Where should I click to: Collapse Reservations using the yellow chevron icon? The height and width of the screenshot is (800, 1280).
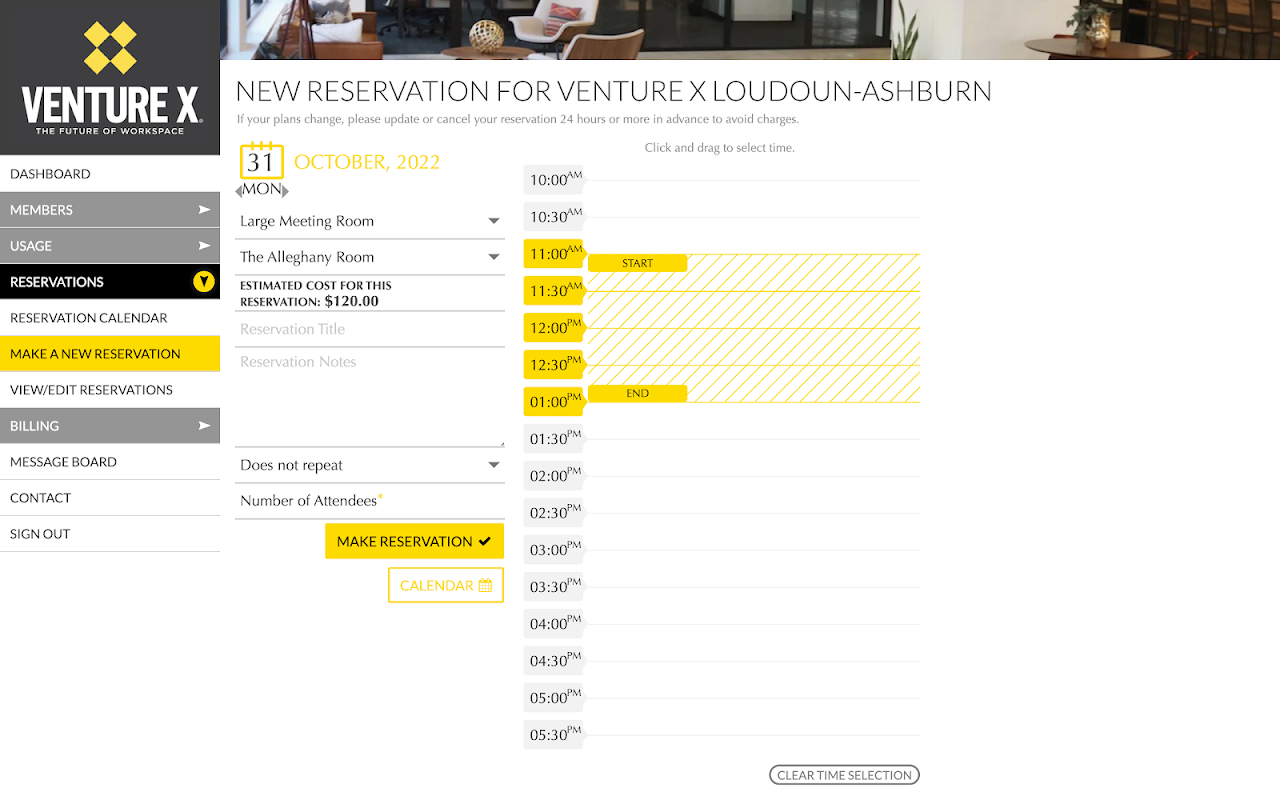coord(204,282)
